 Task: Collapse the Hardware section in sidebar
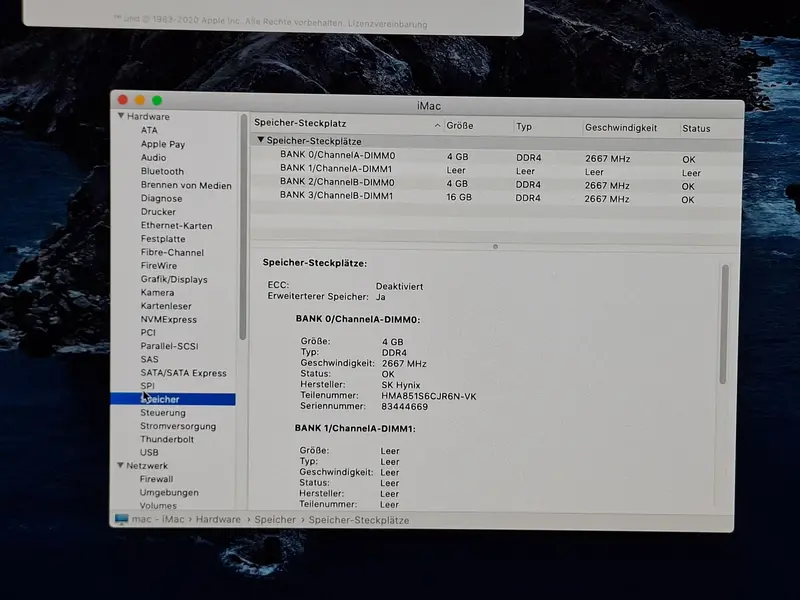coord(121,116)
